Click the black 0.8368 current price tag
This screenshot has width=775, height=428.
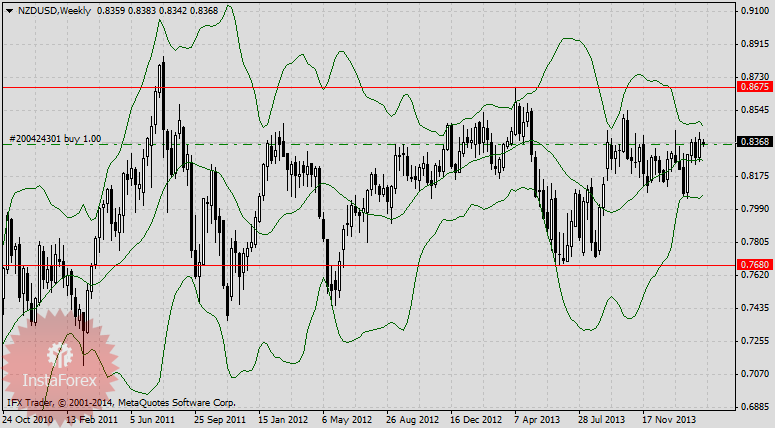[x=752, y=143]
